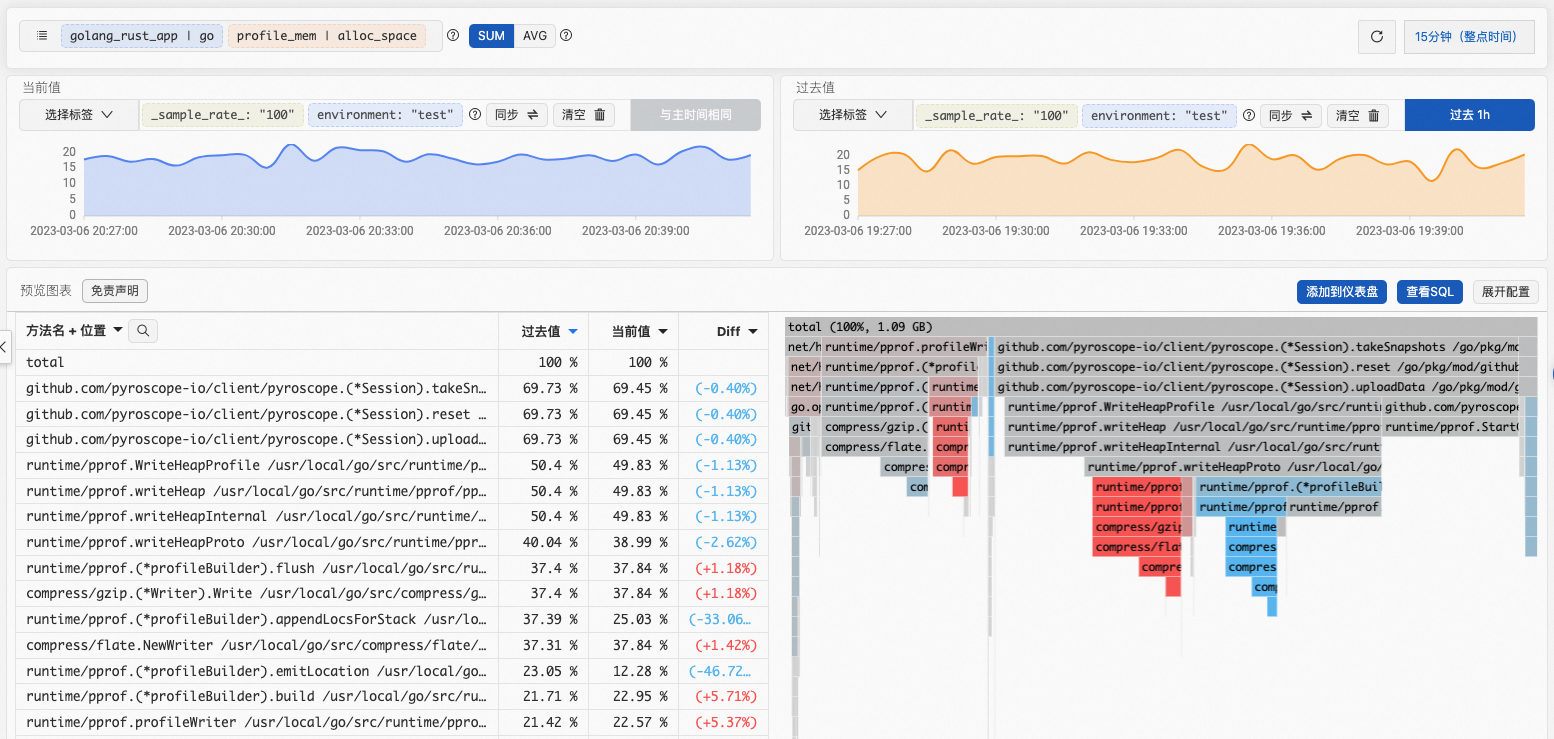Click the orange past value area chart
Screen dimensions: 1554x739
pos(1191,181)
